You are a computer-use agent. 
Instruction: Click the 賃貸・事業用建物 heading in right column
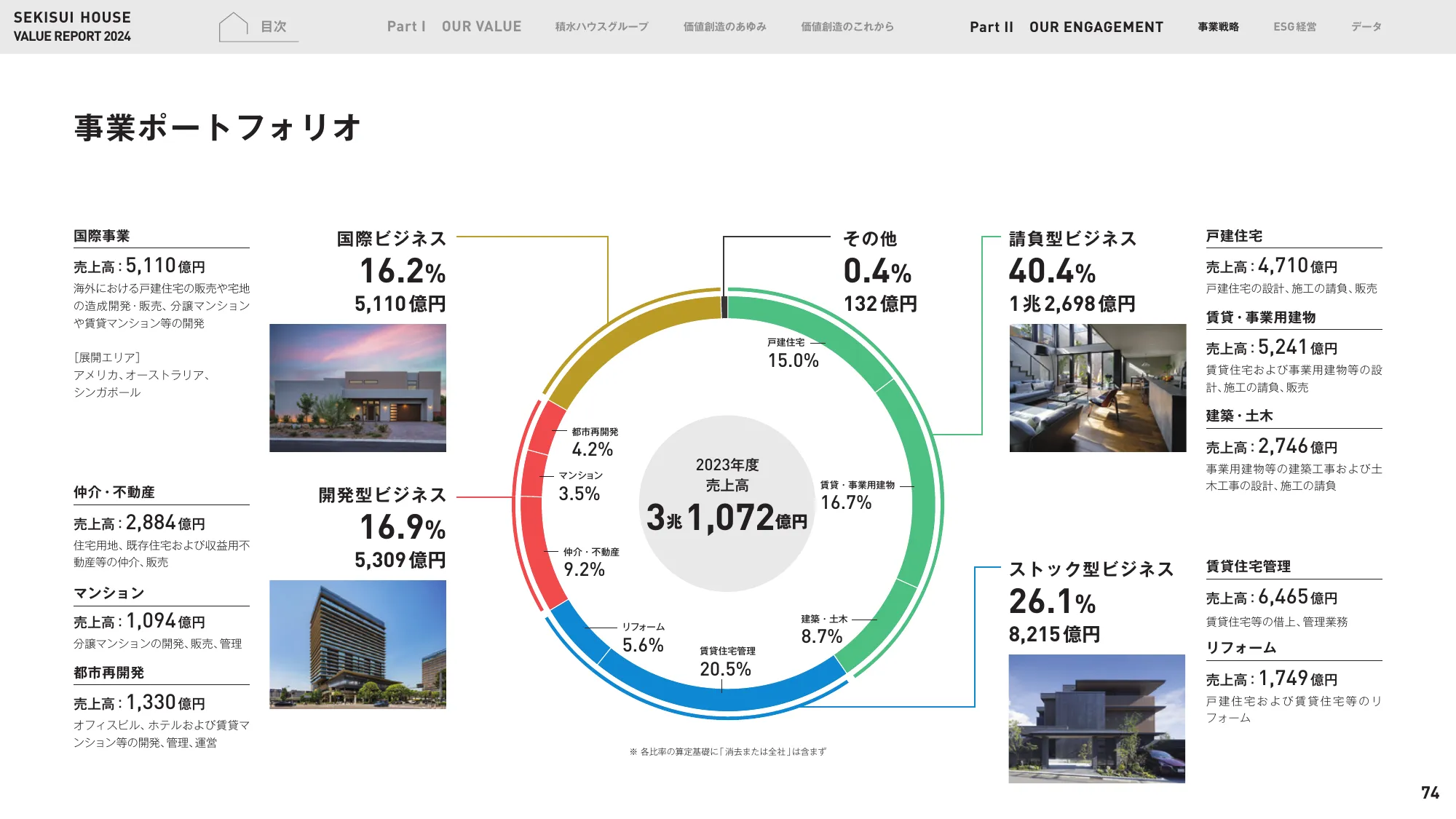pos(1261,317)
